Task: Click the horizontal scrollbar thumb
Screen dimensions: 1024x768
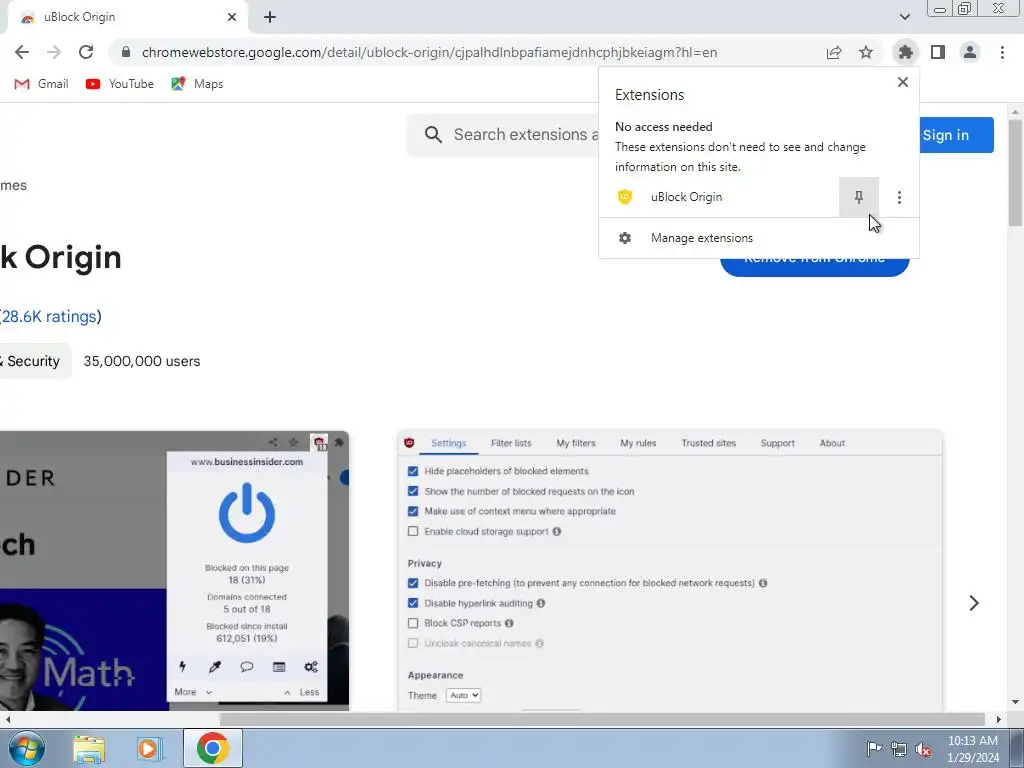Action: pyautogui.click(x=602, y=720)
